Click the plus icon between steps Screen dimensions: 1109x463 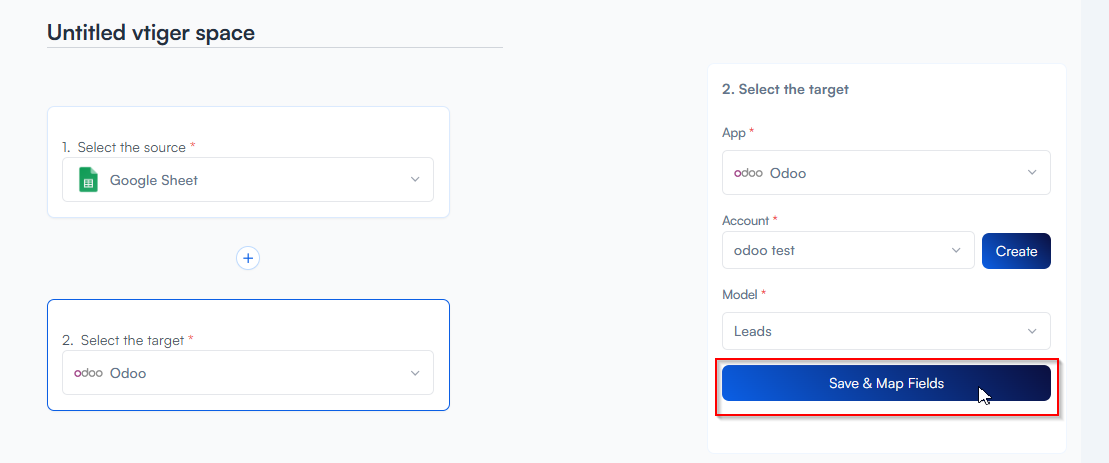coord(248,258)
